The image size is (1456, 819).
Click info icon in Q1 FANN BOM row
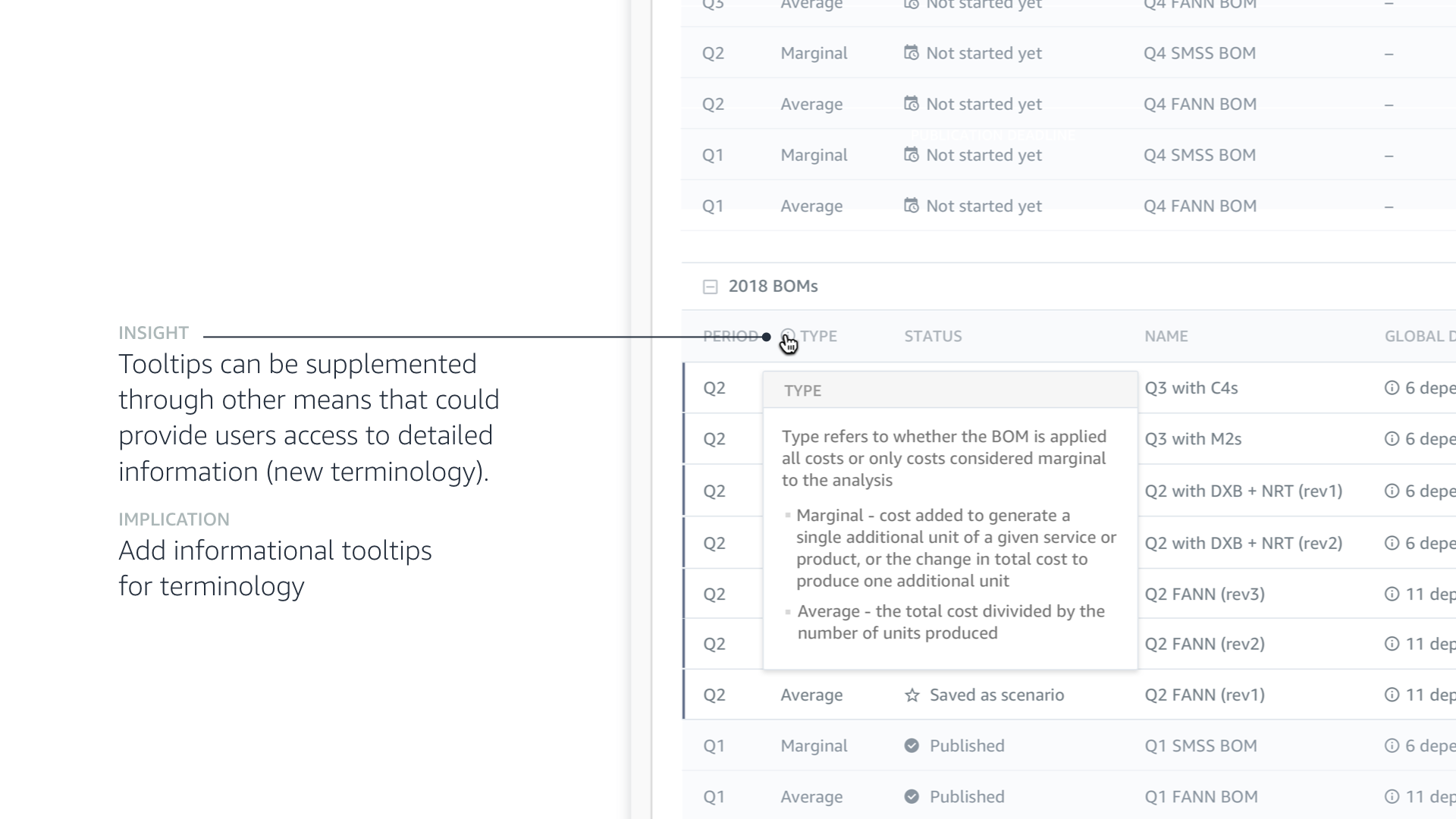coord(1392,797)
